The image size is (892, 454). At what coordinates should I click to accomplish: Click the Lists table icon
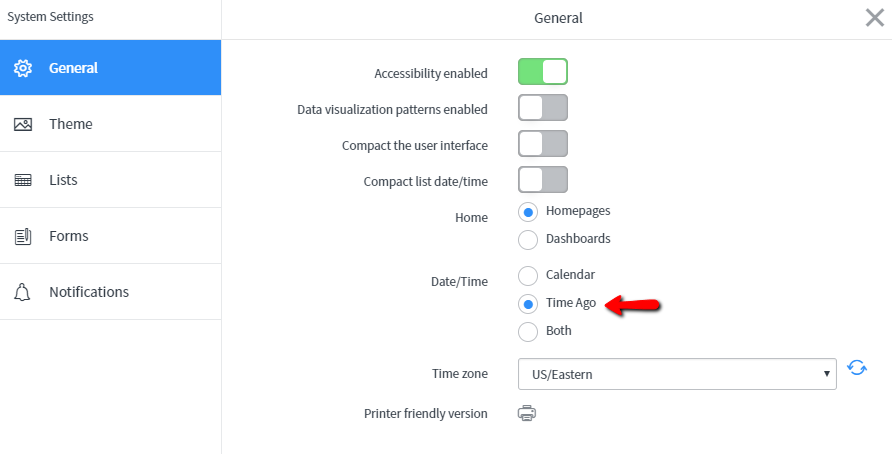(x=23, y=180)
